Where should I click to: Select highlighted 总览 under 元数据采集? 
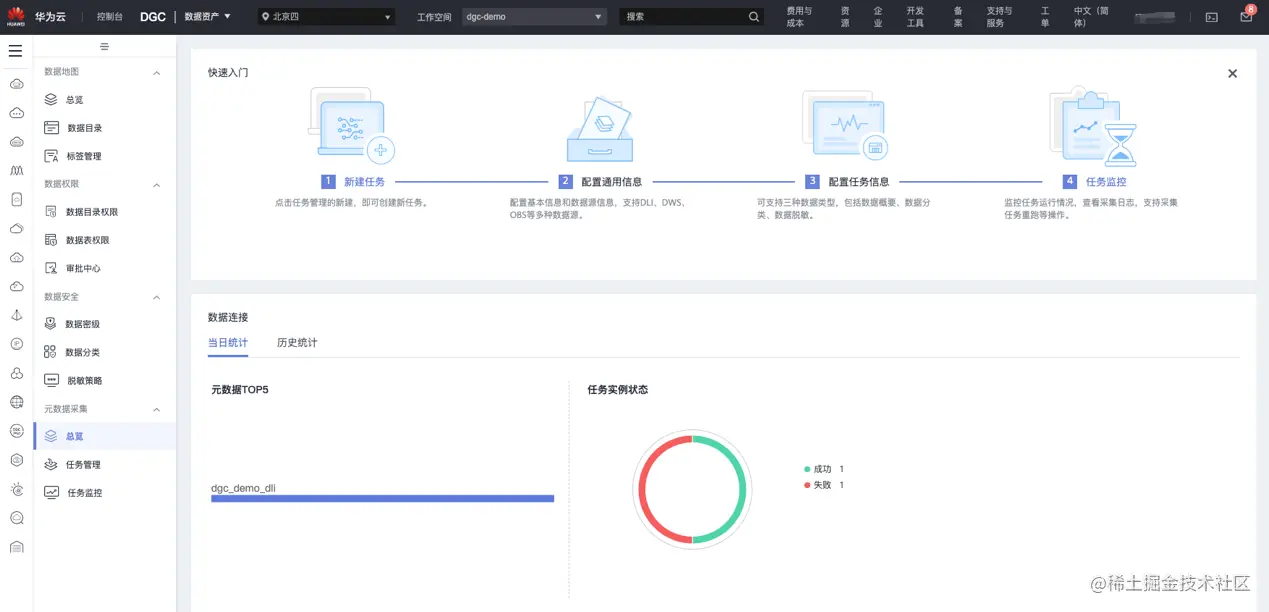click(x=105, y=436)
